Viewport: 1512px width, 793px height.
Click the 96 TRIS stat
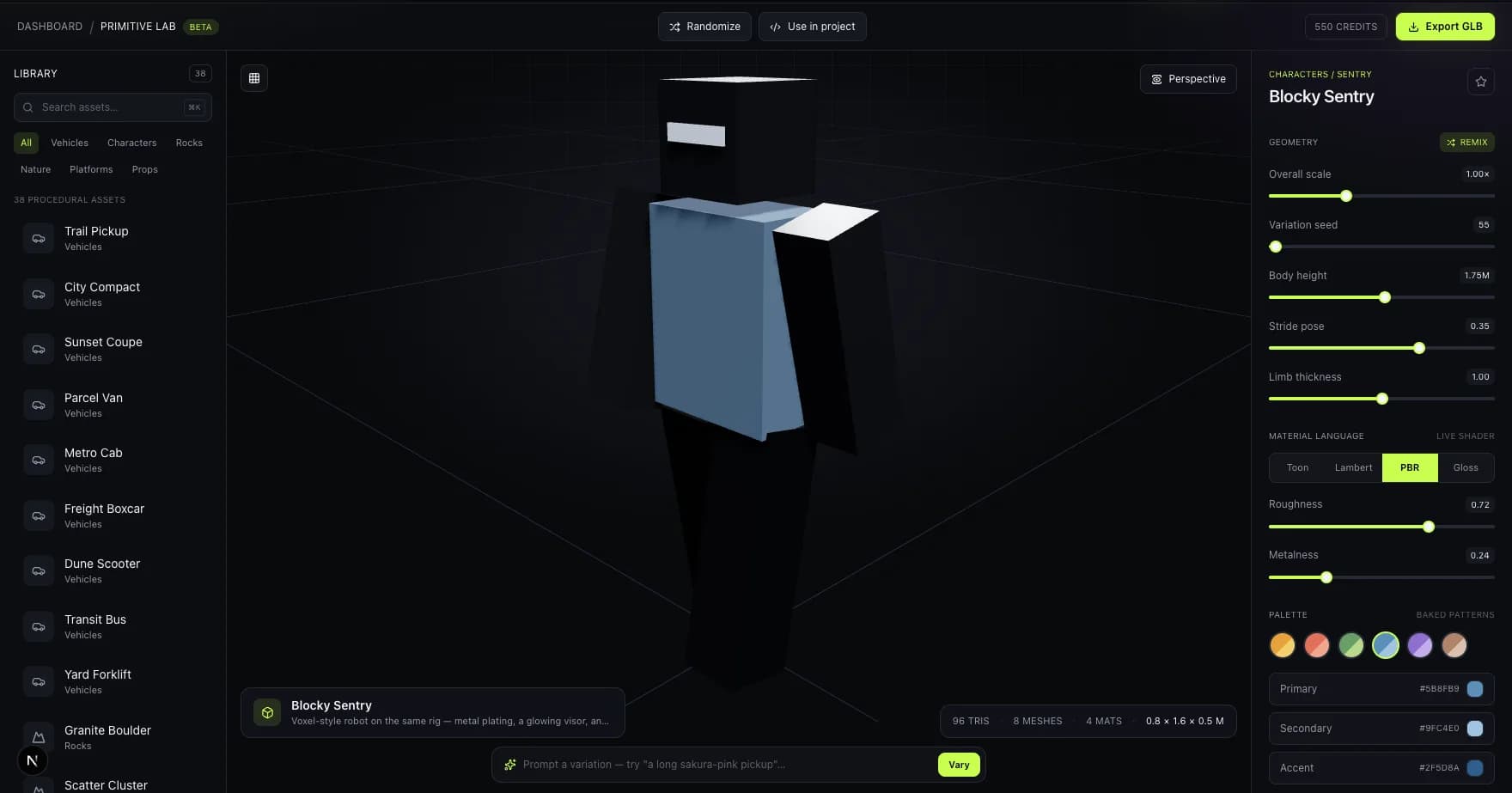[971, 722]
